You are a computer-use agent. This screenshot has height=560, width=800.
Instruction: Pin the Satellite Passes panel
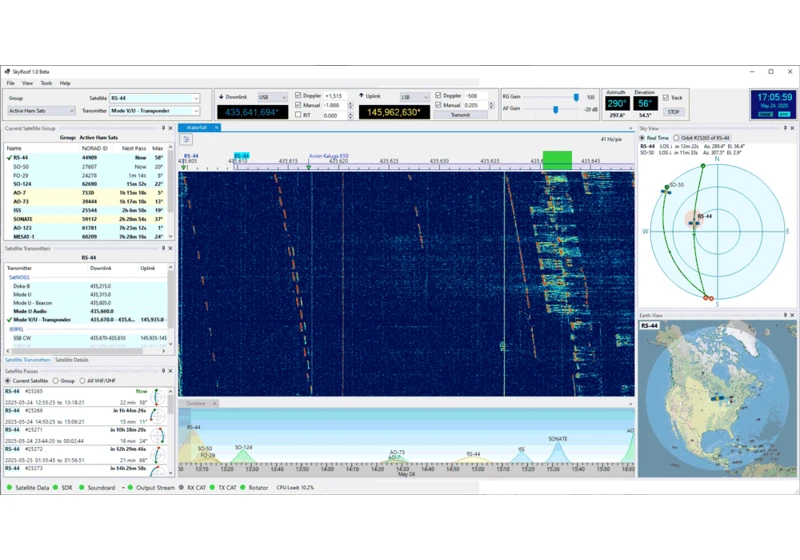click(x=163, y=371)
